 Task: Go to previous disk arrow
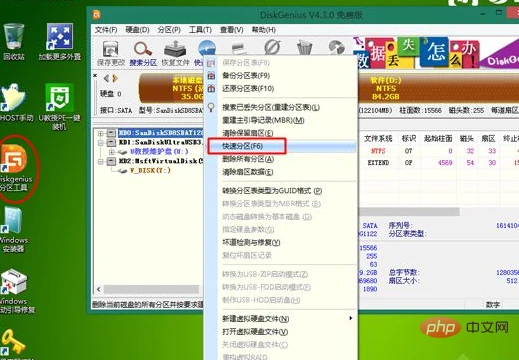106,79
